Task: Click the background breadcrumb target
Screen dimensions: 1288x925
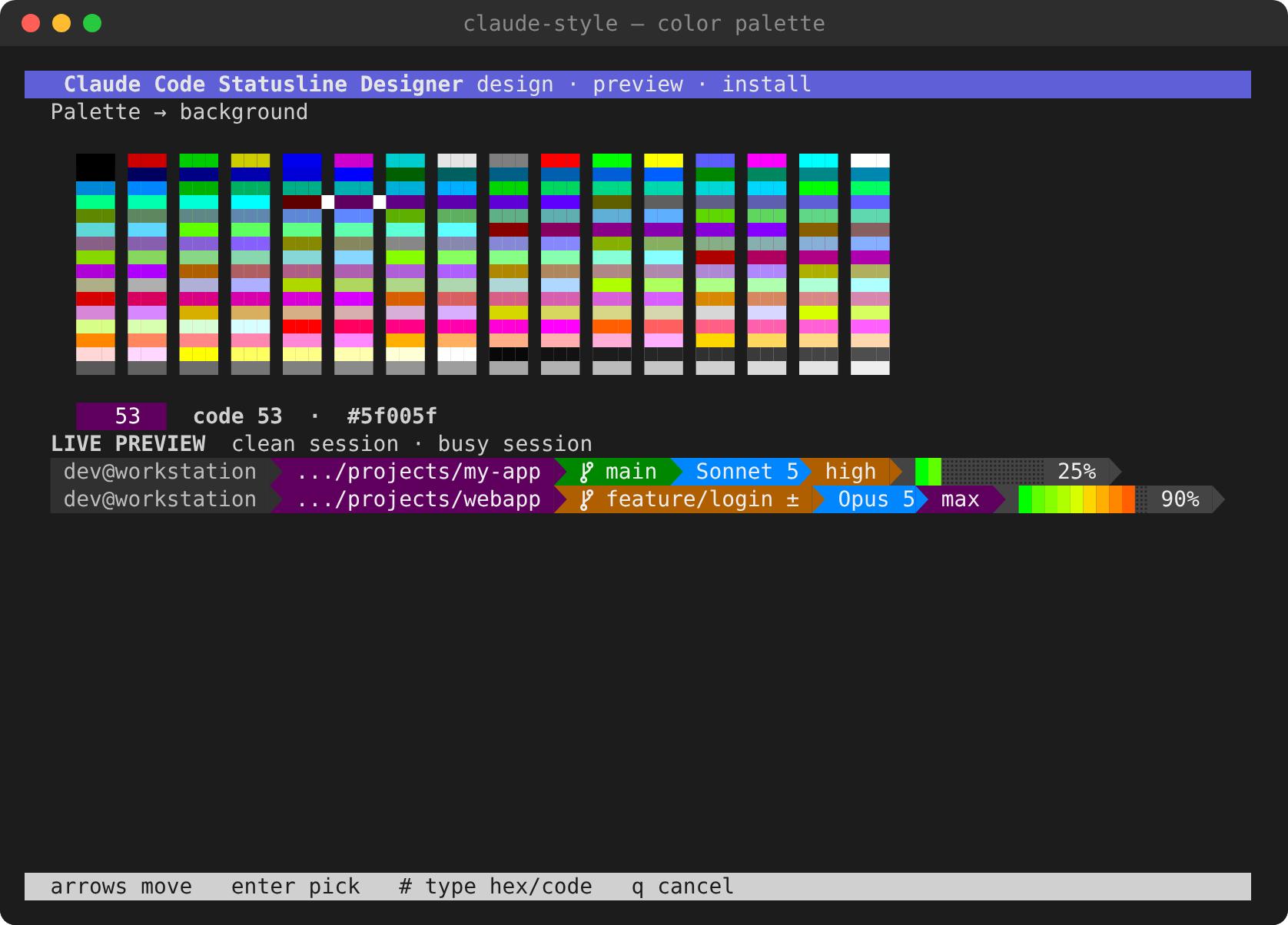Action: tap(244, 112)
